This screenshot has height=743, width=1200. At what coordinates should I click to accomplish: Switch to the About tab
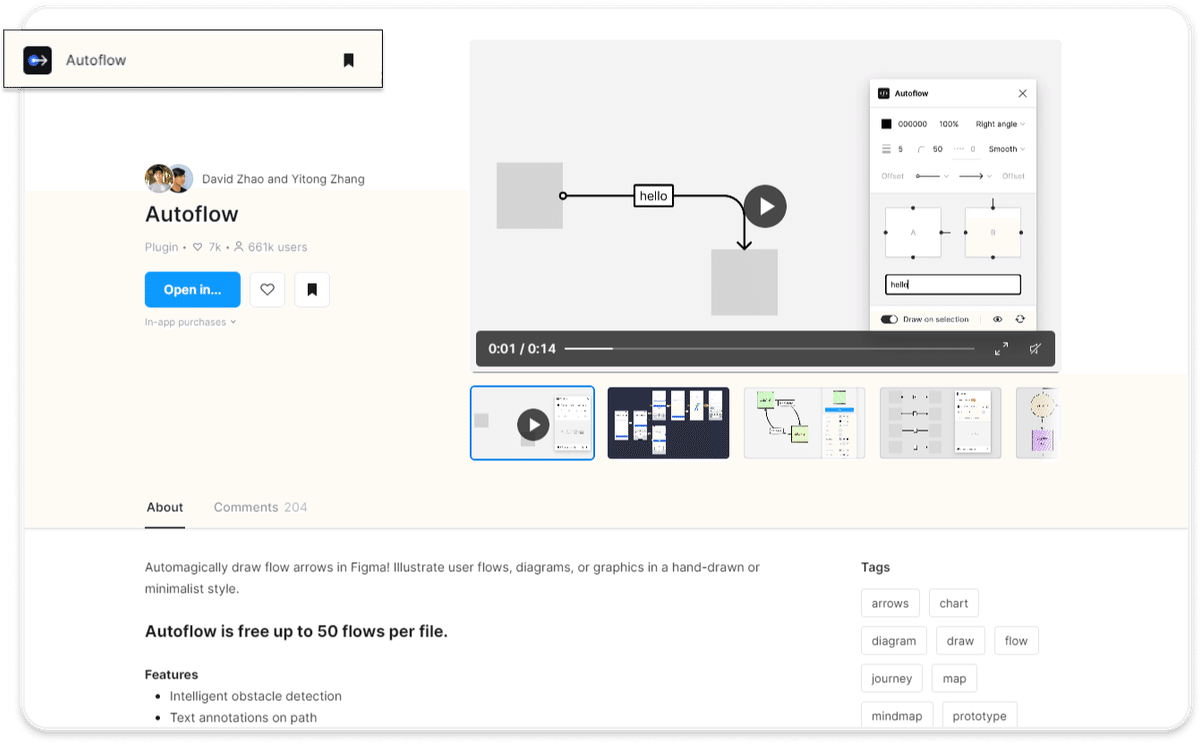coord(165,507)
